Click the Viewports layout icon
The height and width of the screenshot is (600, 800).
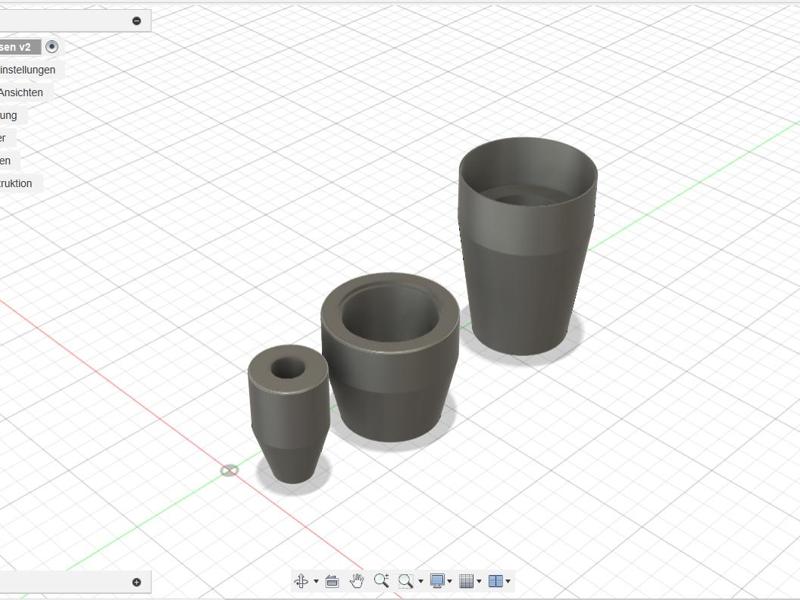pos(495,580)
